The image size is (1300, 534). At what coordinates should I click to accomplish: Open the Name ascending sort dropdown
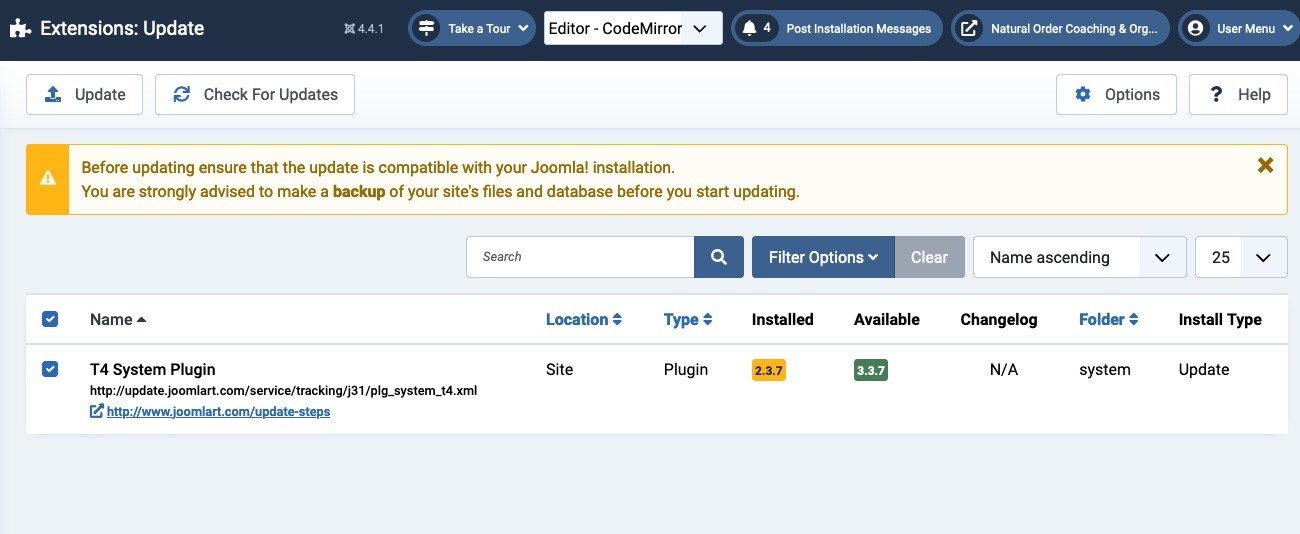pos(1079,257)
